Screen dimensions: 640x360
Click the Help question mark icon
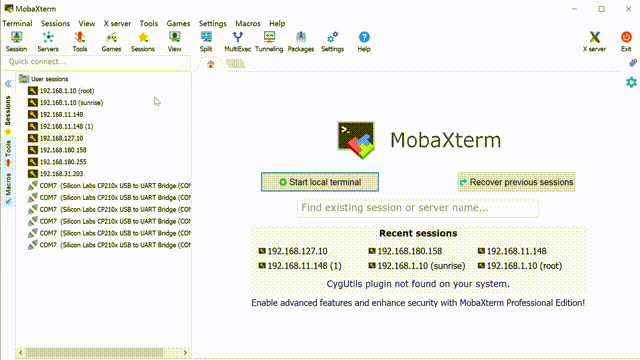tap(364, 42)
